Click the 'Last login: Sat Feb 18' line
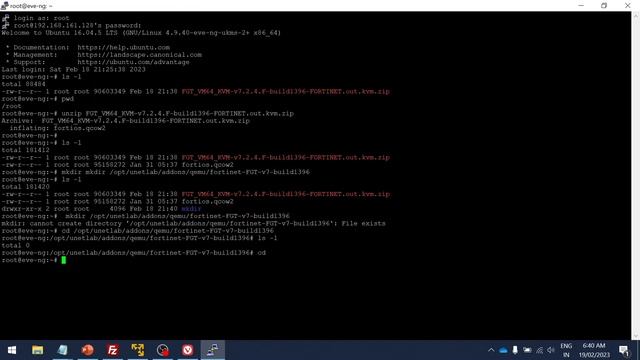The image size is (640, 360). 73,69
